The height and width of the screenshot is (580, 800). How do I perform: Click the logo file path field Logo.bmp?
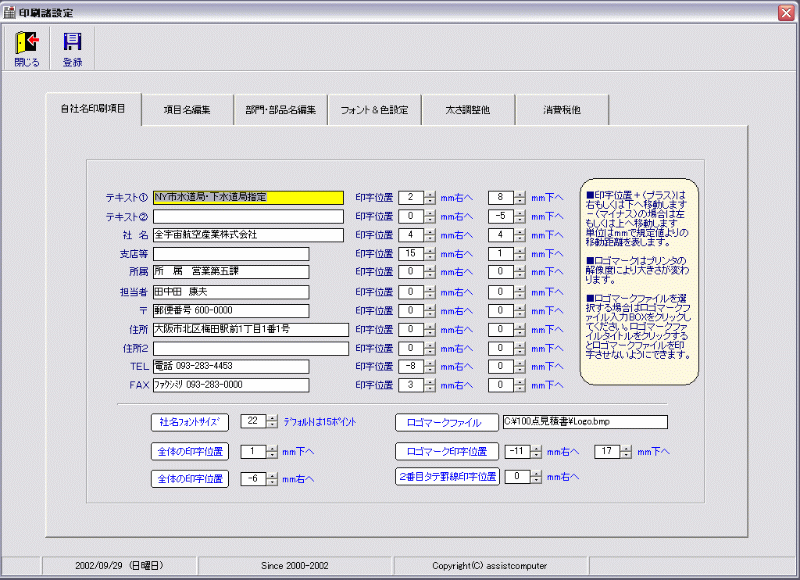[x=585, y=422]
